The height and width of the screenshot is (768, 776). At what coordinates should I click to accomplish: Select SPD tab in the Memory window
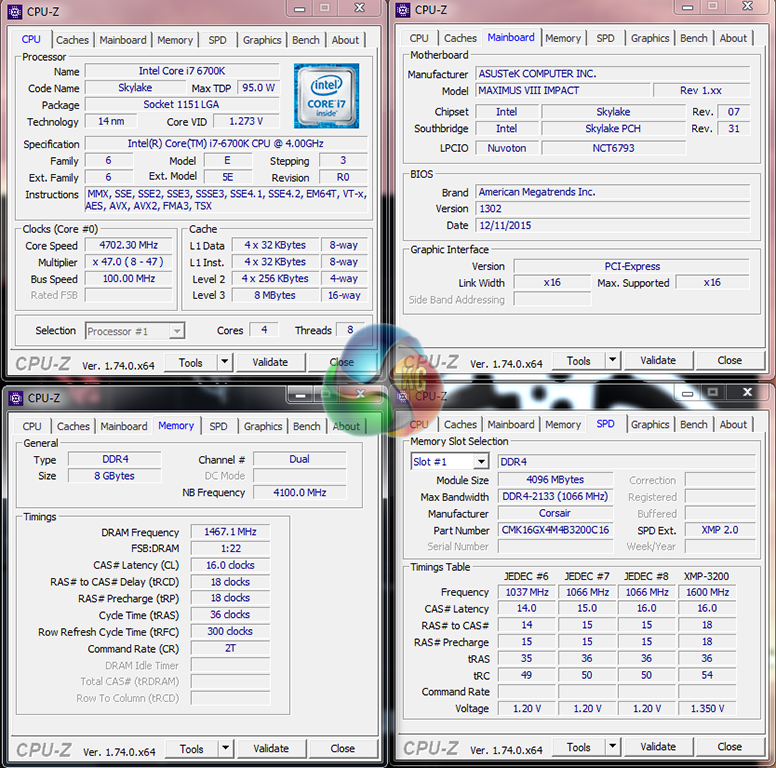click(x=218, y=426)
